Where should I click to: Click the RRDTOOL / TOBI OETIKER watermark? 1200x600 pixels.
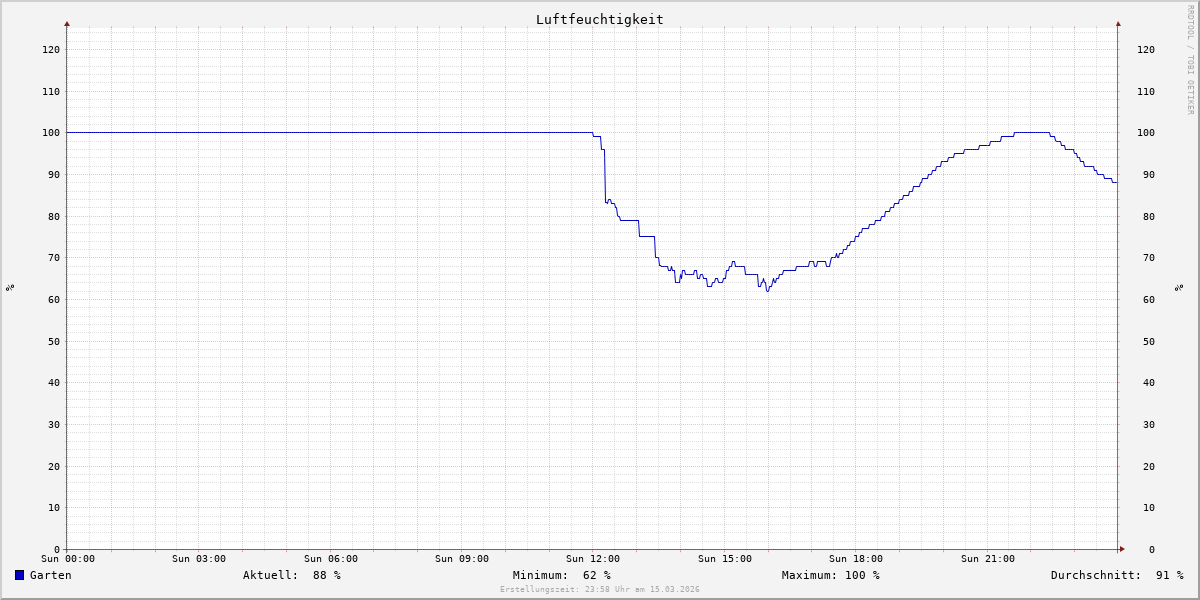tap(1190, 59)
